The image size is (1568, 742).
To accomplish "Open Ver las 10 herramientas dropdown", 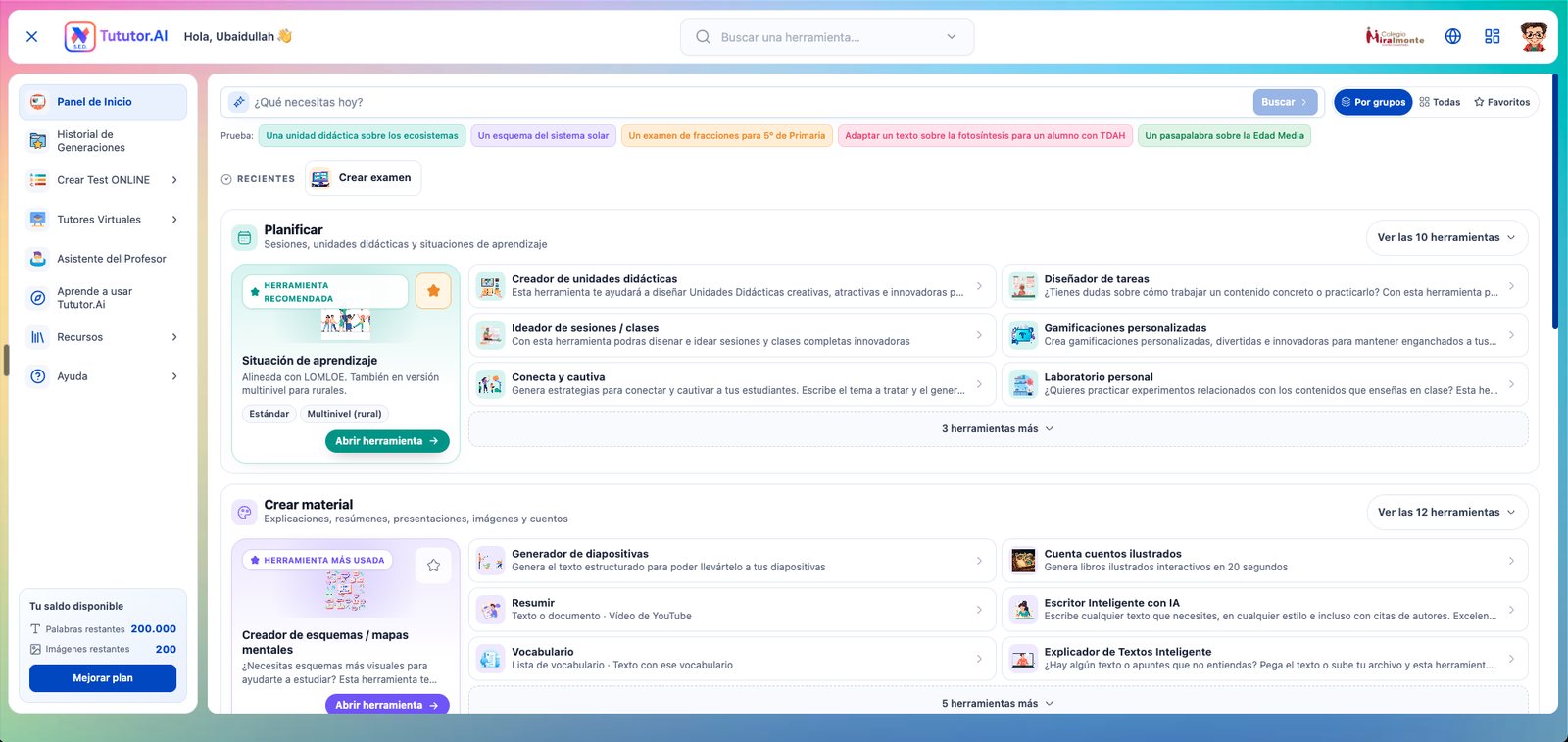I will tap(1446, 237).
